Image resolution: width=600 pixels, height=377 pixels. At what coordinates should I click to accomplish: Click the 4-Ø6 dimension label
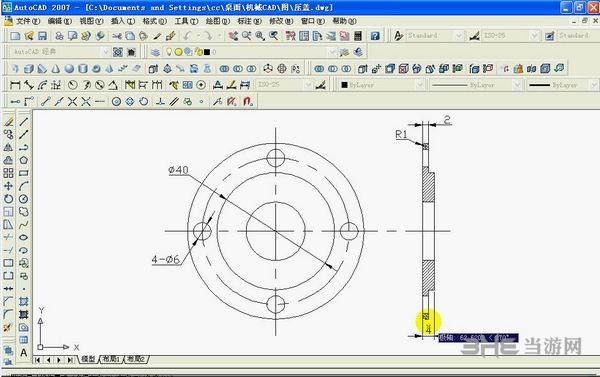click(166, 259)
